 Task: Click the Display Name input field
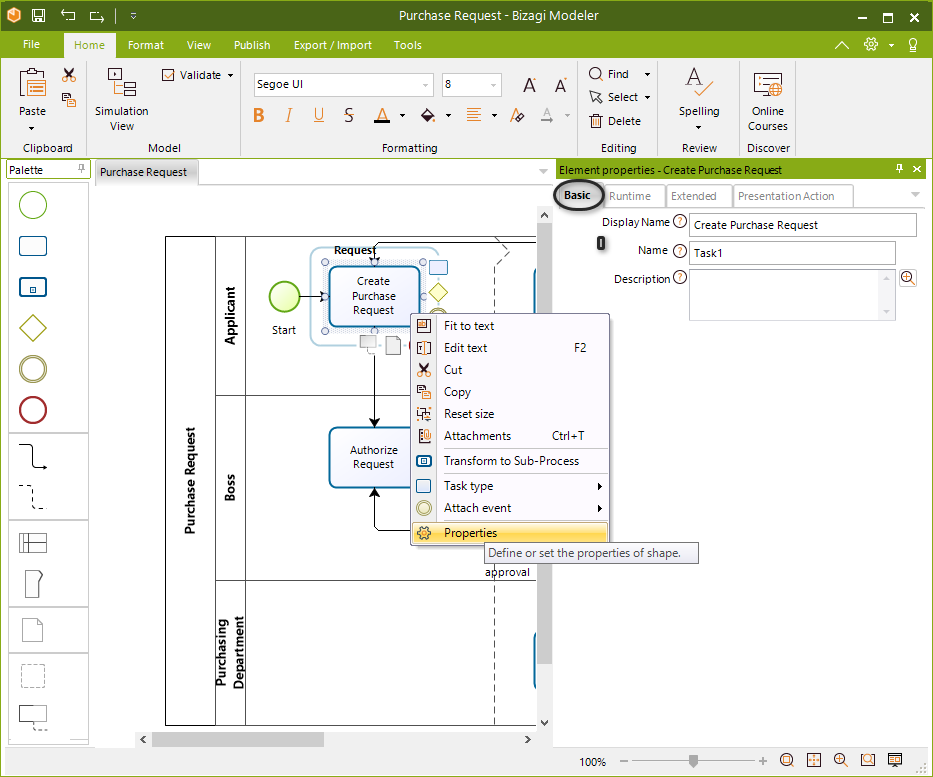click(x=803, y=225)
